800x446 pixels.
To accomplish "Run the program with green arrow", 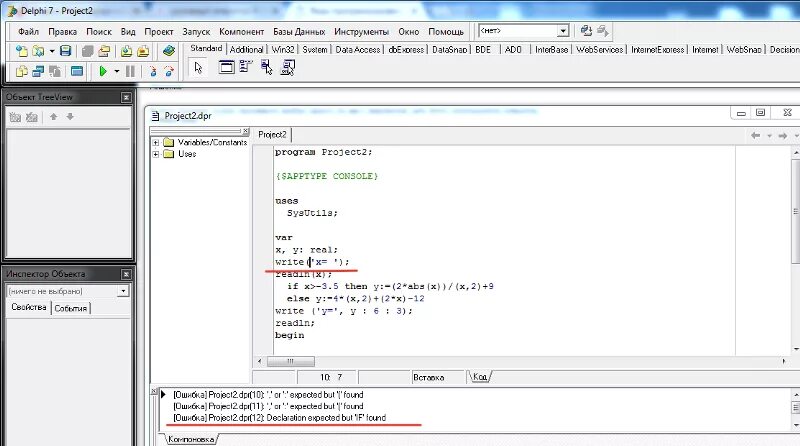I will pos(103,71).
